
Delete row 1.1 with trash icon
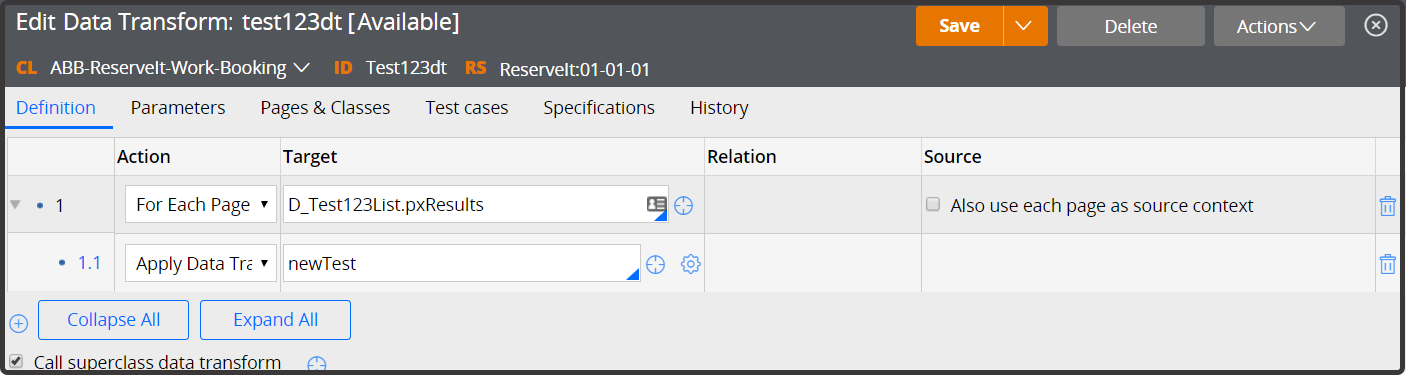pos(1387,264)
